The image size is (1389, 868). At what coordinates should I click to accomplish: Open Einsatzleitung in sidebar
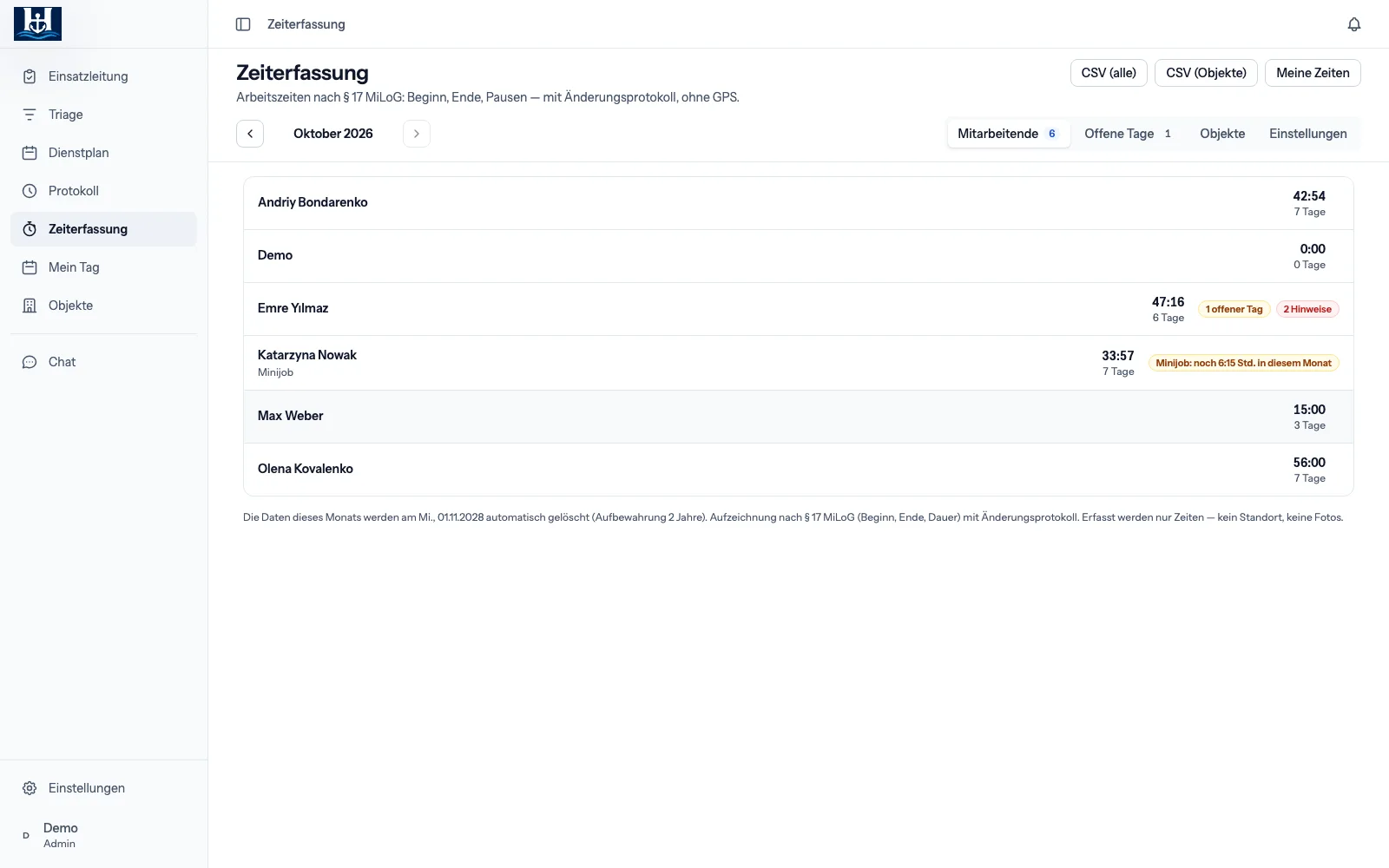(103, 76)
